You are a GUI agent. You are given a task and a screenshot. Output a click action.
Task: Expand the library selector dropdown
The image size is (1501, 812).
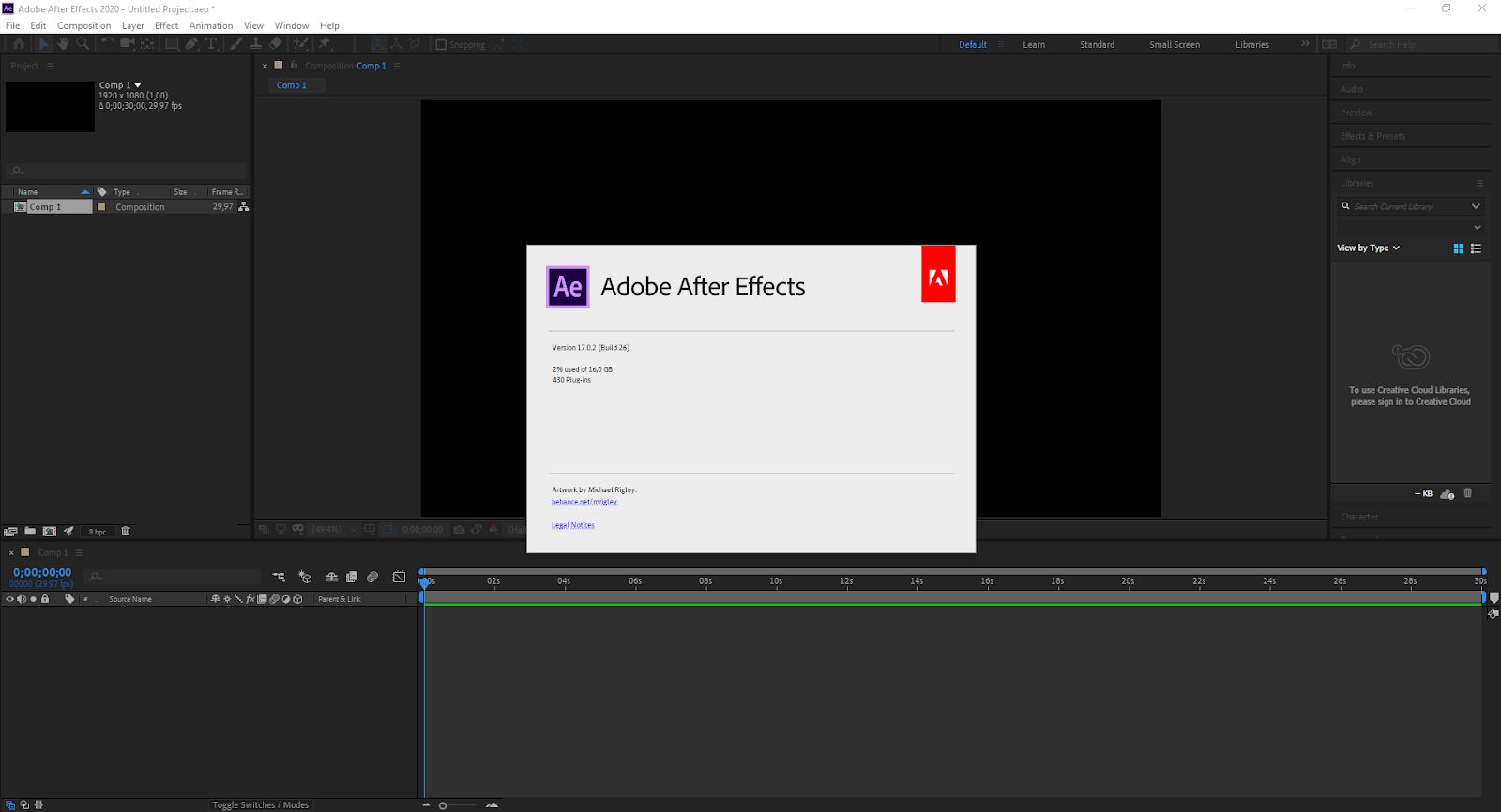tap(1478, 227)
